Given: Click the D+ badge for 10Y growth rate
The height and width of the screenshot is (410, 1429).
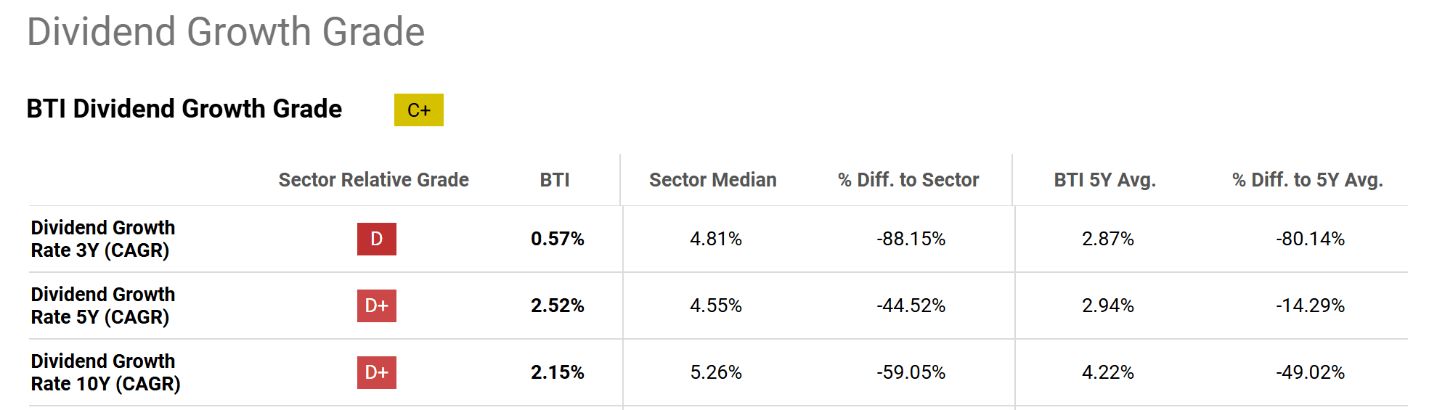Looking at the screenshot, I should tap(376, 372).
